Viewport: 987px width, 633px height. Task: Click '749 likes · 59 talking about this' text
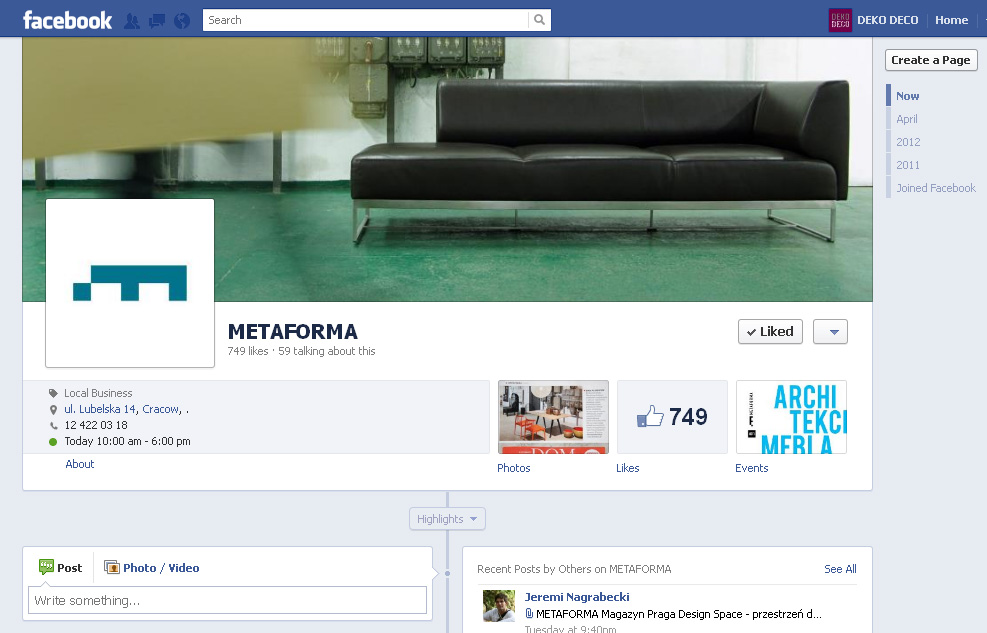(302, 351)
